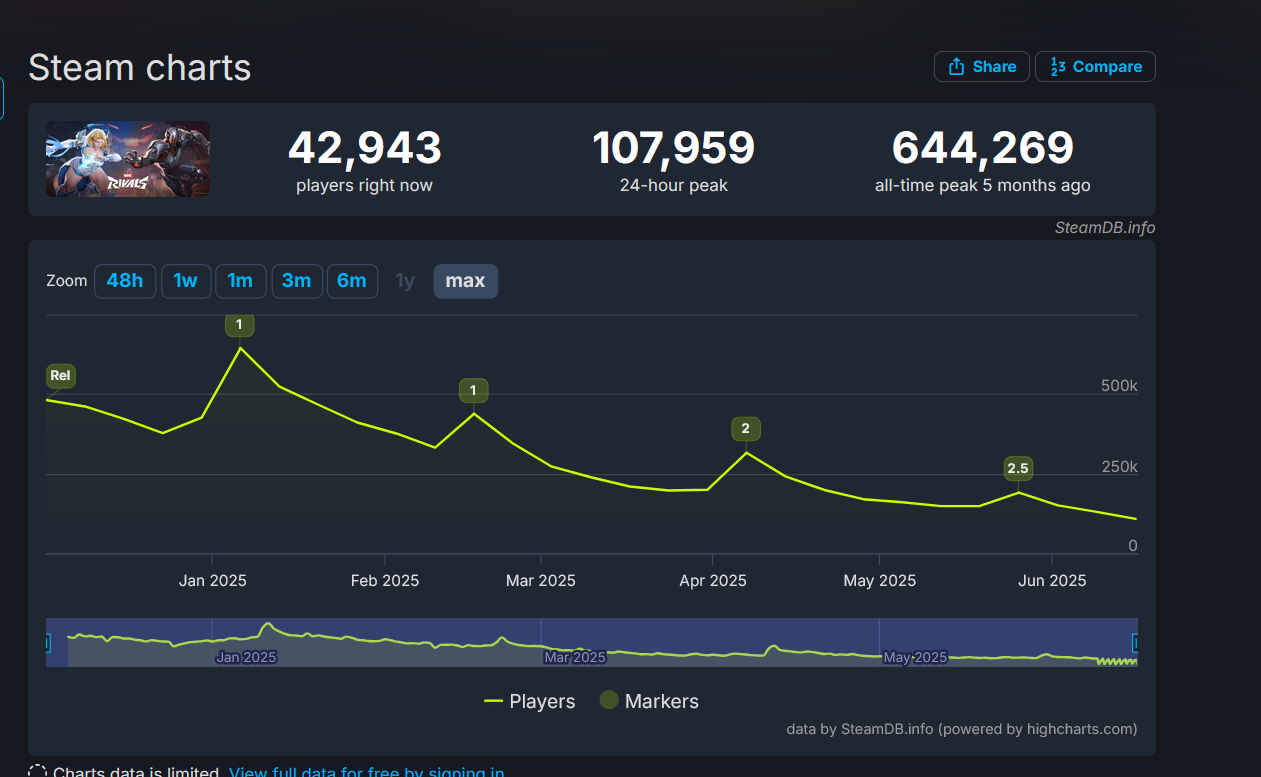The image size is (1261, 777).
Task: Set chart zoom to 1w
Action: tap(186, 281)
